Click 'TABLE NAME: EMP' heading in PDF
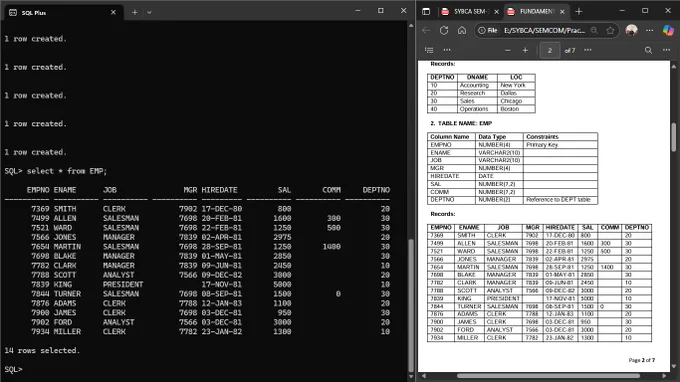 point(465,123)
